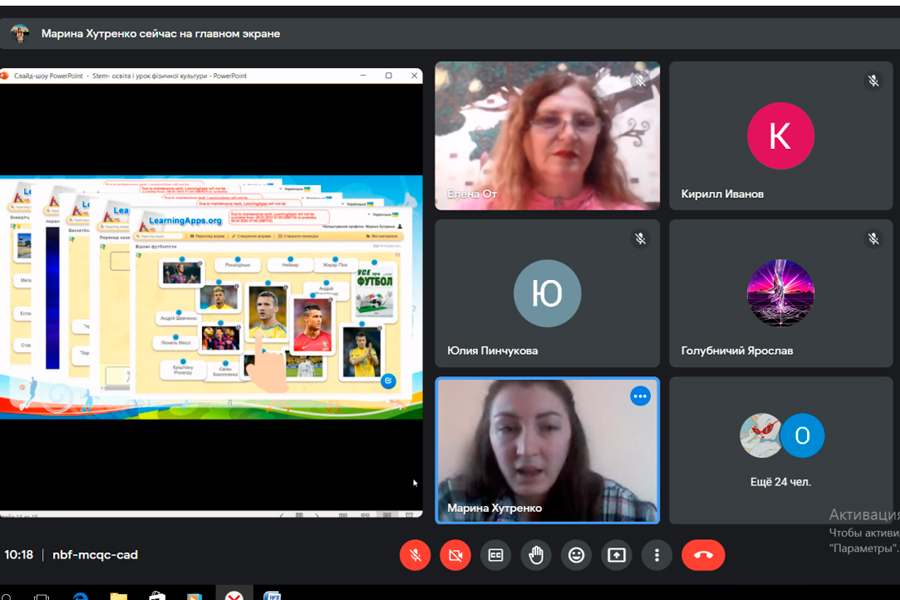This screenshot has width=900, height=600.
Task: Open the Створення вправи menu item
Action: tap(251, 236)
